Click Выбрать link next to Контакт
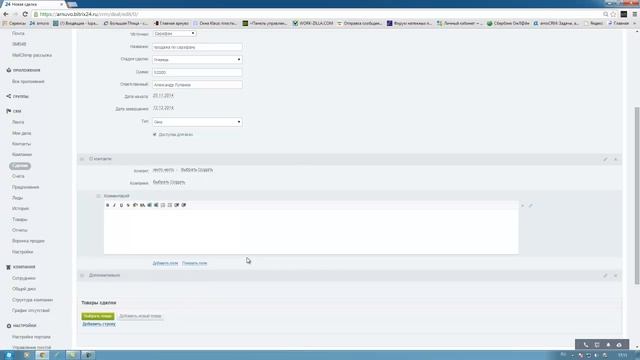Screen dimensions: 640x360 (x=189, y=170)
